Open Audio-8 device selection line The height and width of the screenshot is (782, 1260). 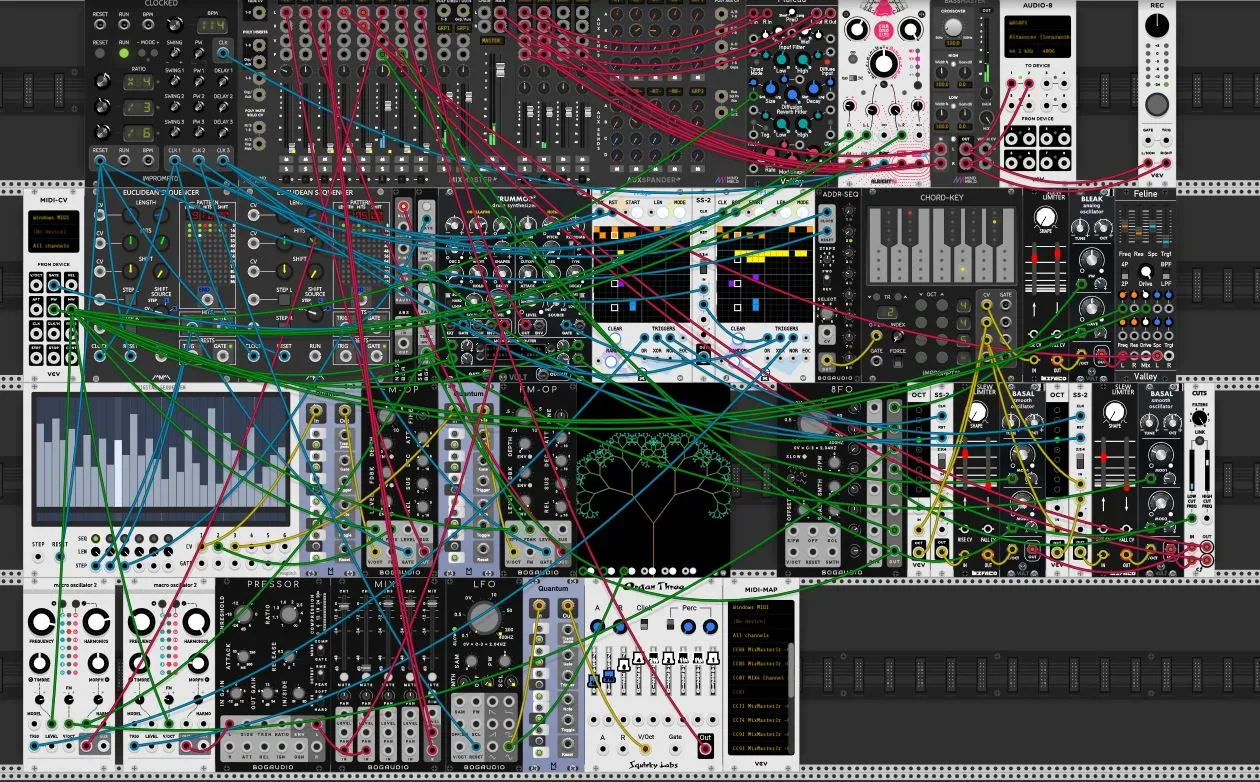tap(1037, 35)
